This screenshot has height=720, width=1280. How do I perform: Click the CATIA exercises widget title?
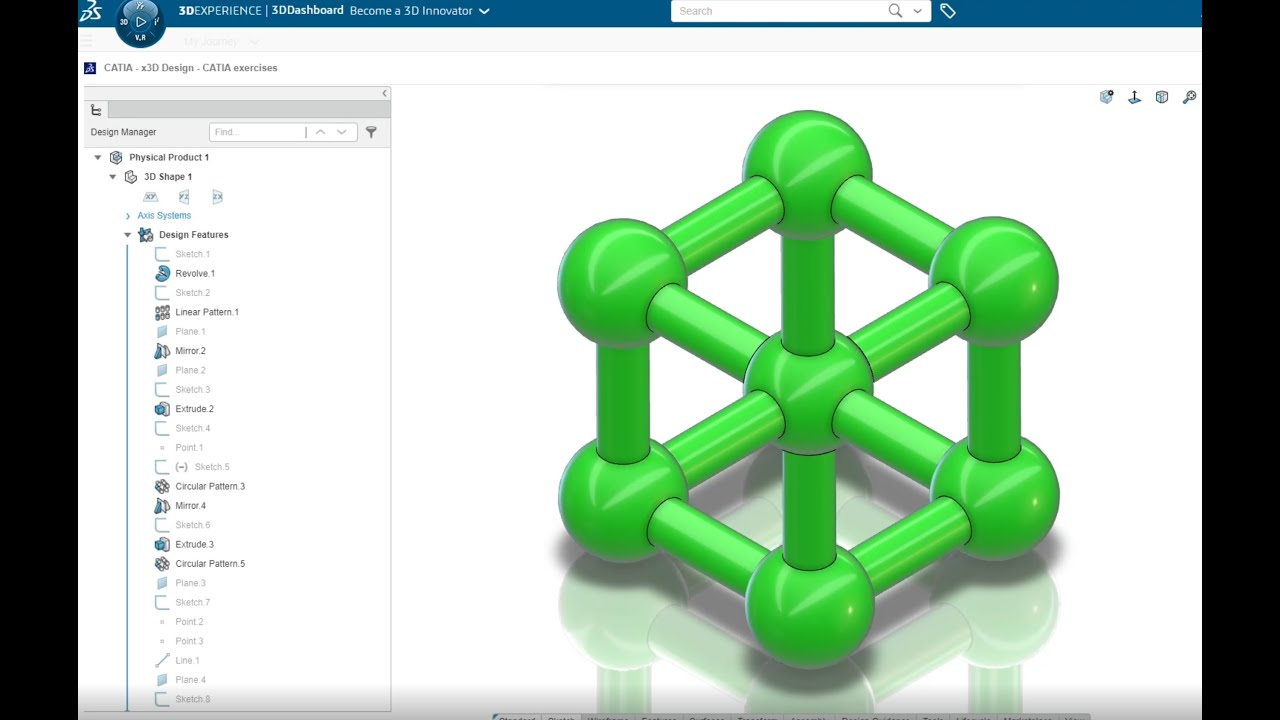point(191,68)
